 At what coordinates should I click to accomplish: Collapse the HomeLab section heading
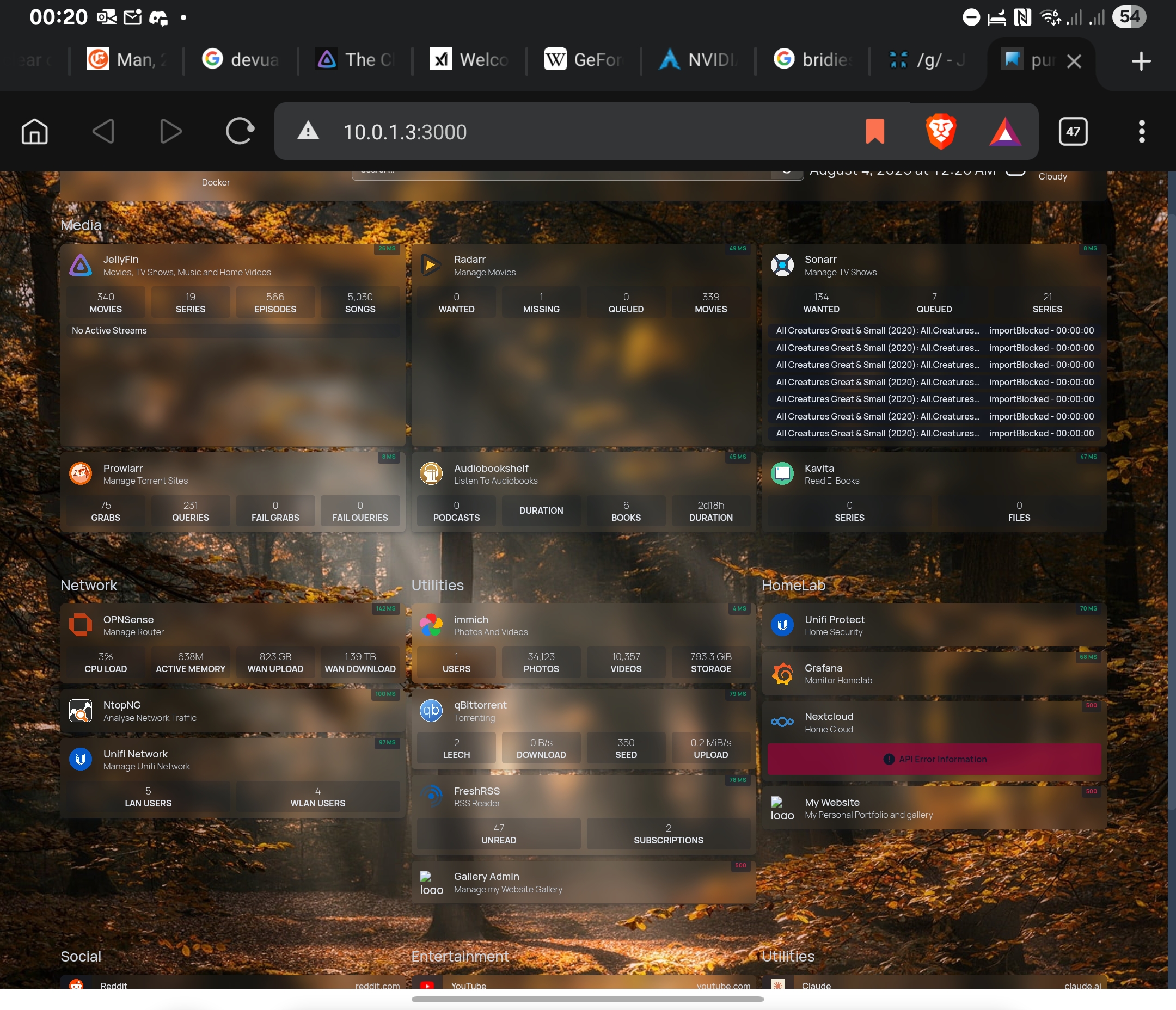793,586
